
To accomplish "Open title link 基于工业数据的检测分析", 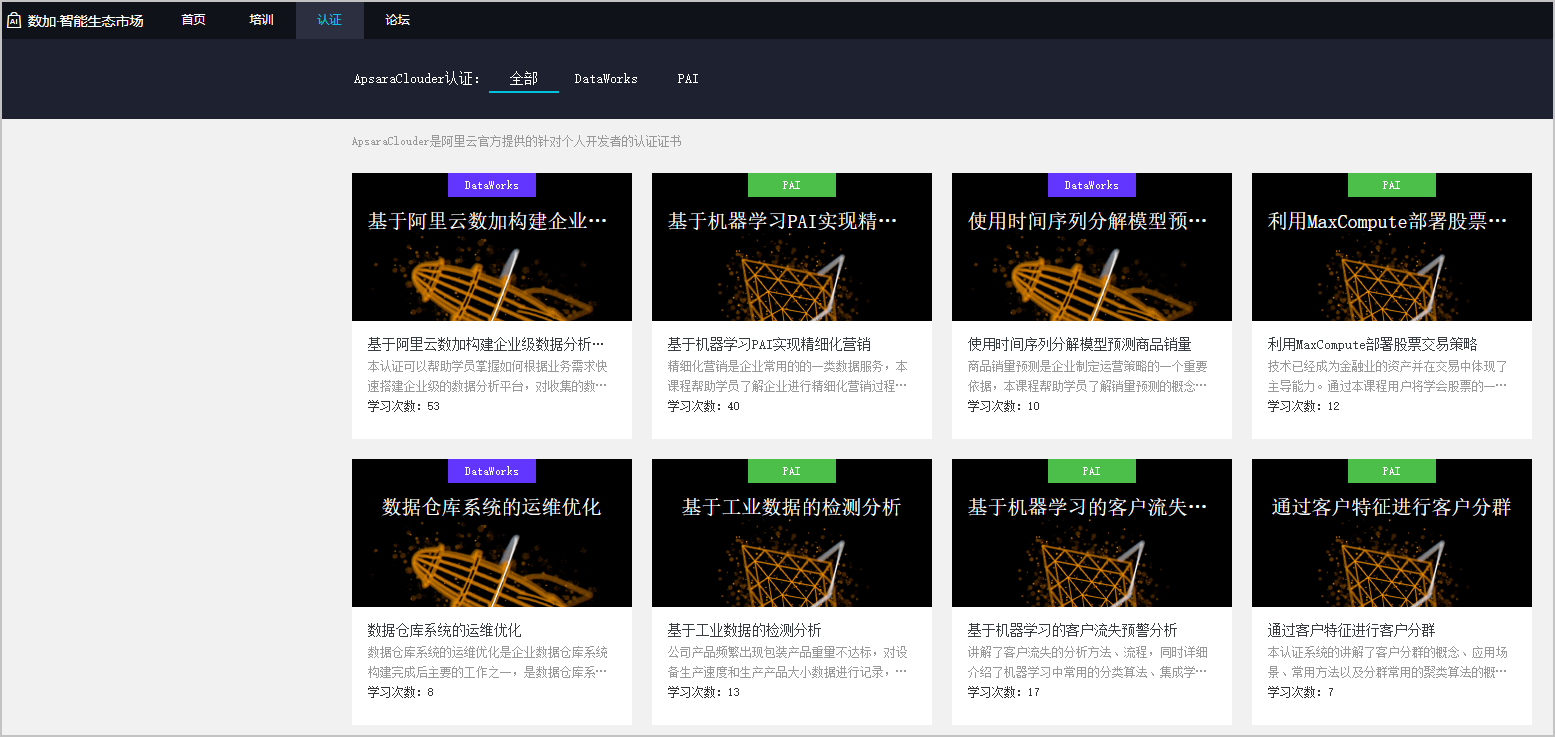I will pos(745,630).
